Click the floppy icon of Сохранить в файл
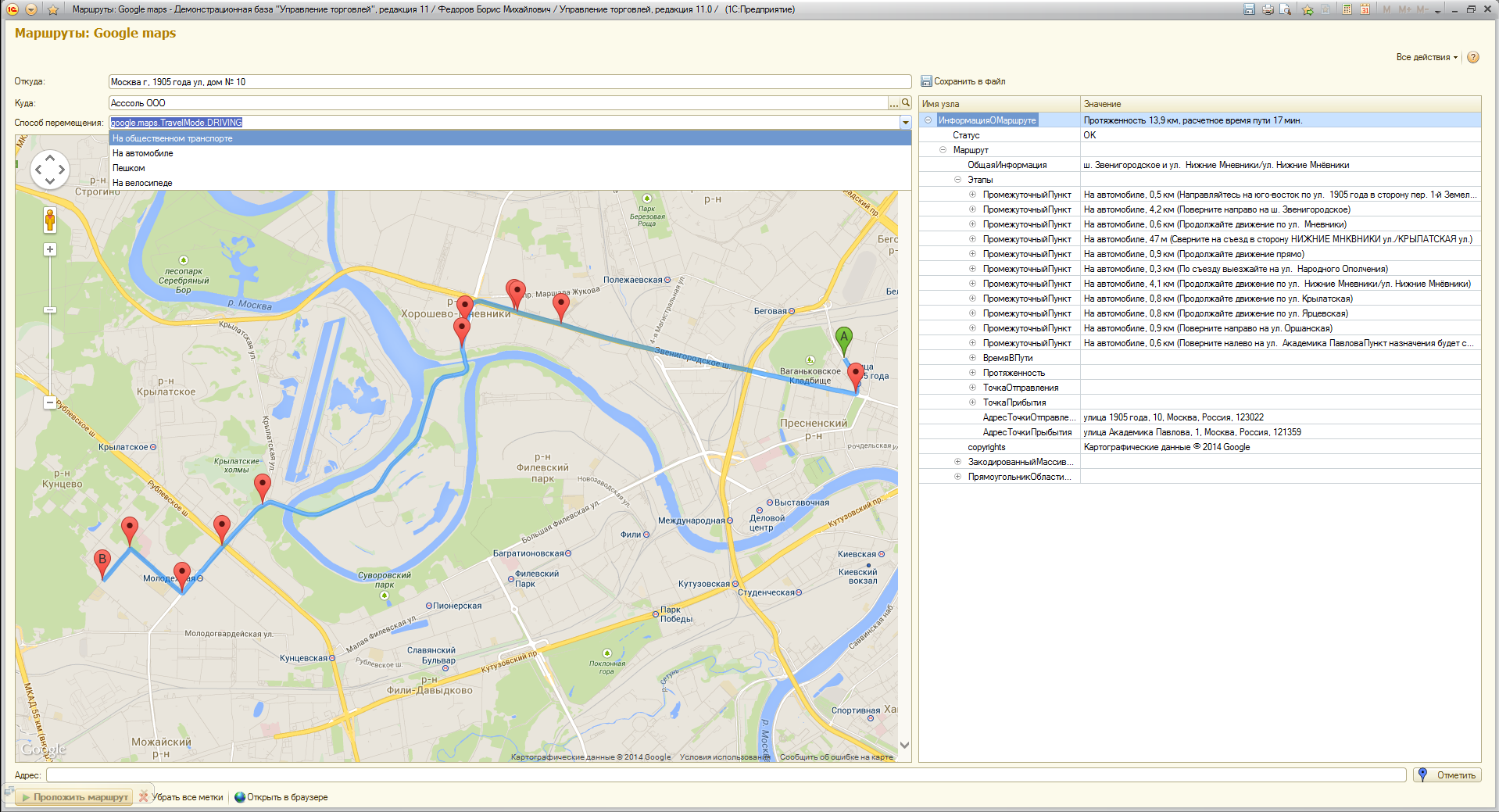Screen dimensions: 1499x812 tap(926, 81)
